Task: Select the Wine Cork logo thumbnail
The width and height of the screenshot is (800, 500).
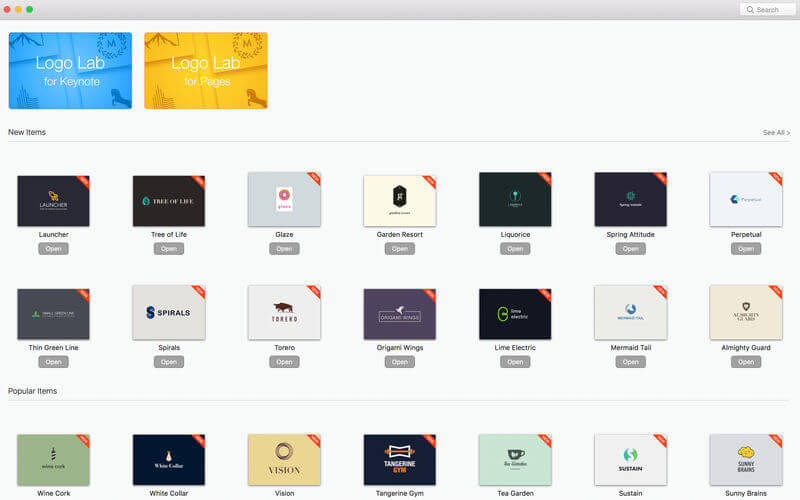Action: point(54,460)
